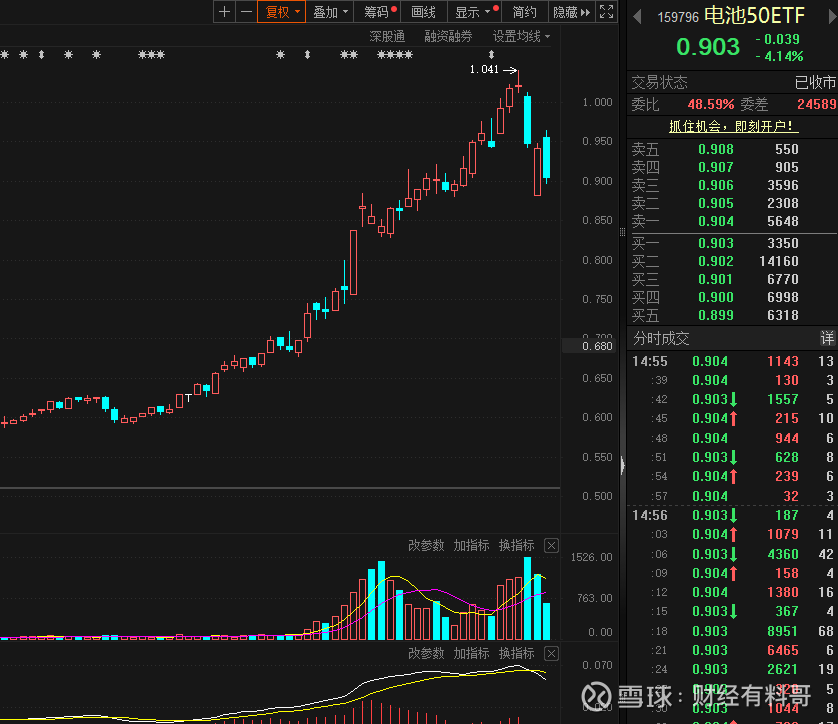Close the bottom MACD panel with its X
This screenshot has width=838, height=724.
[551, 652]
